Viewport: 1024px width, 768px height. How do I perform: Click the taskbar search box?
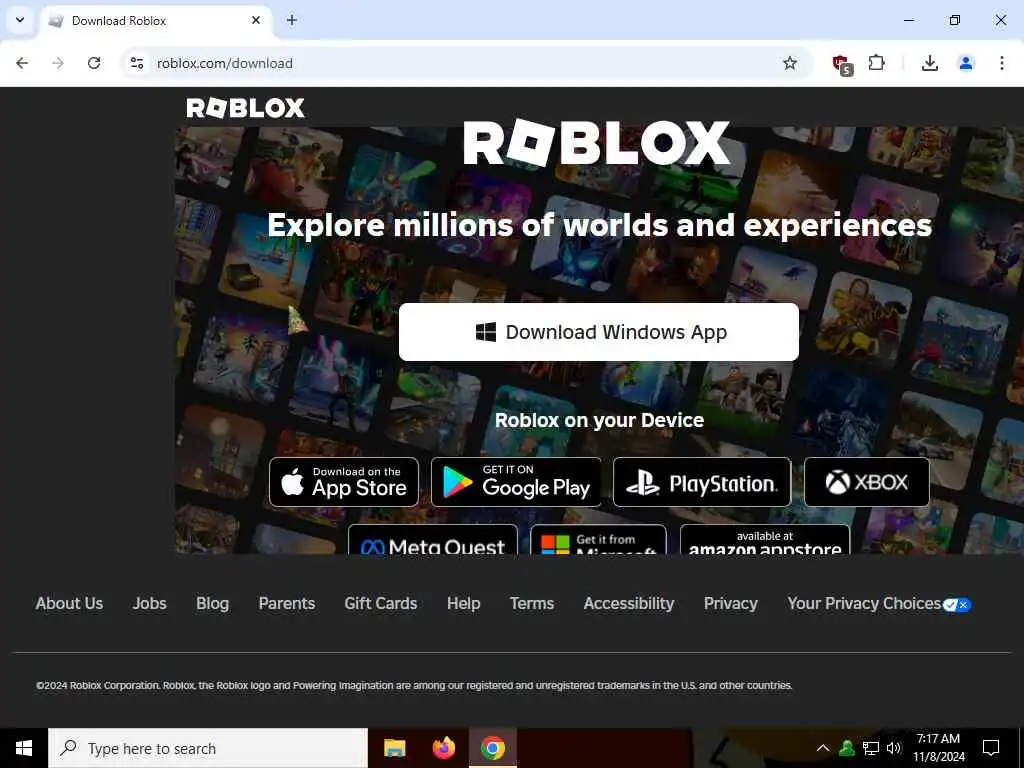(208, 748)
